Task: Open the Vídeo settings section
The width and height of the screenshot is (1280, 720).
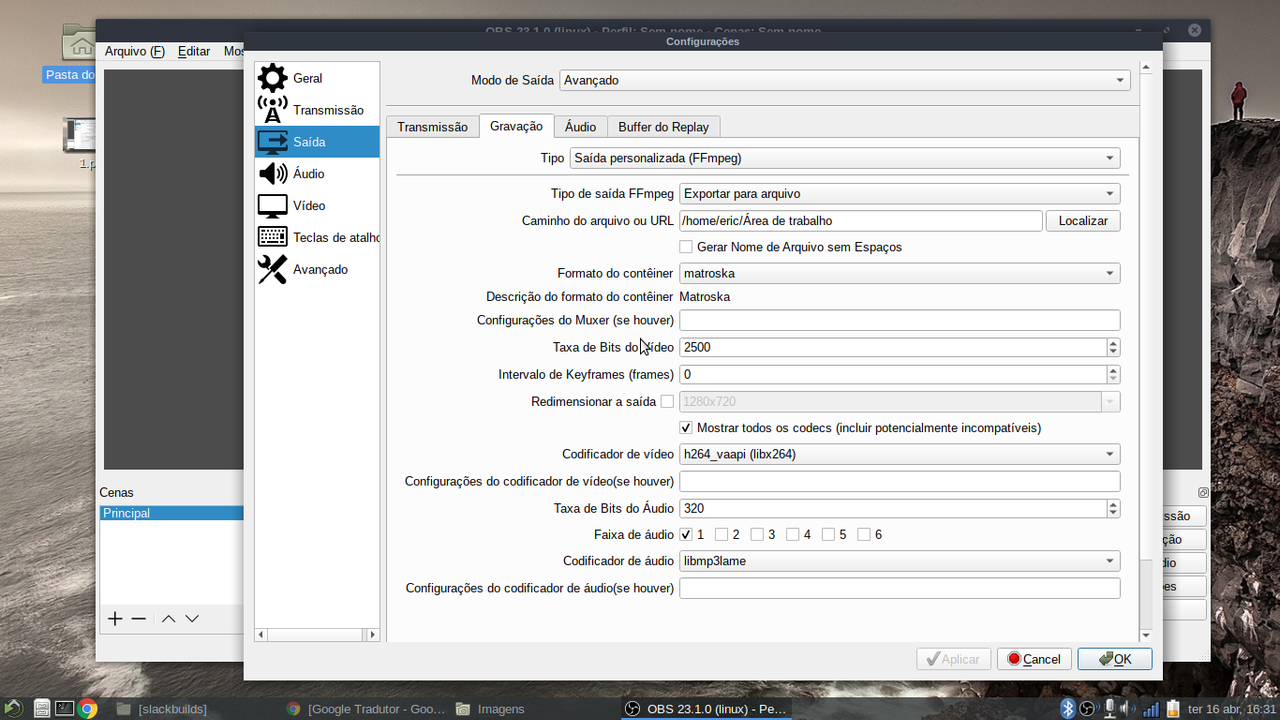Action: [x=317, y=206]
